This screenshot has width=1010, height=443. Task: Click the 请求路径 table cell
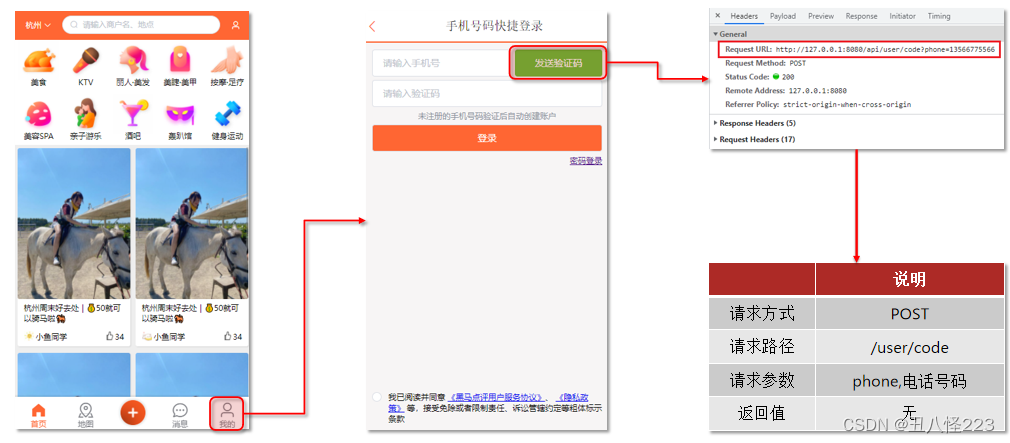point(762,347)
